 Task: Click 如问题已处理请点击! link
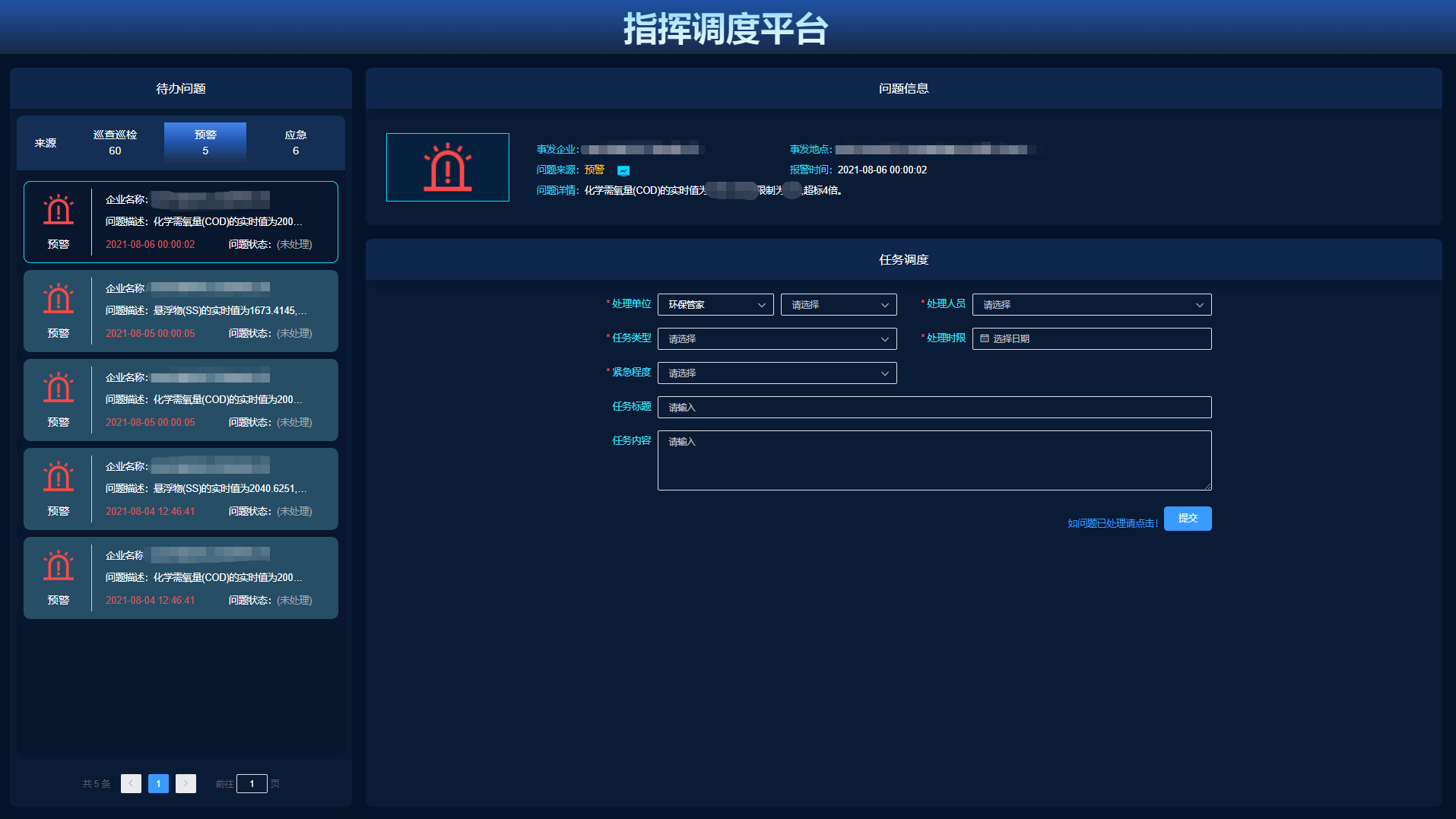(x=1112, y=523)
